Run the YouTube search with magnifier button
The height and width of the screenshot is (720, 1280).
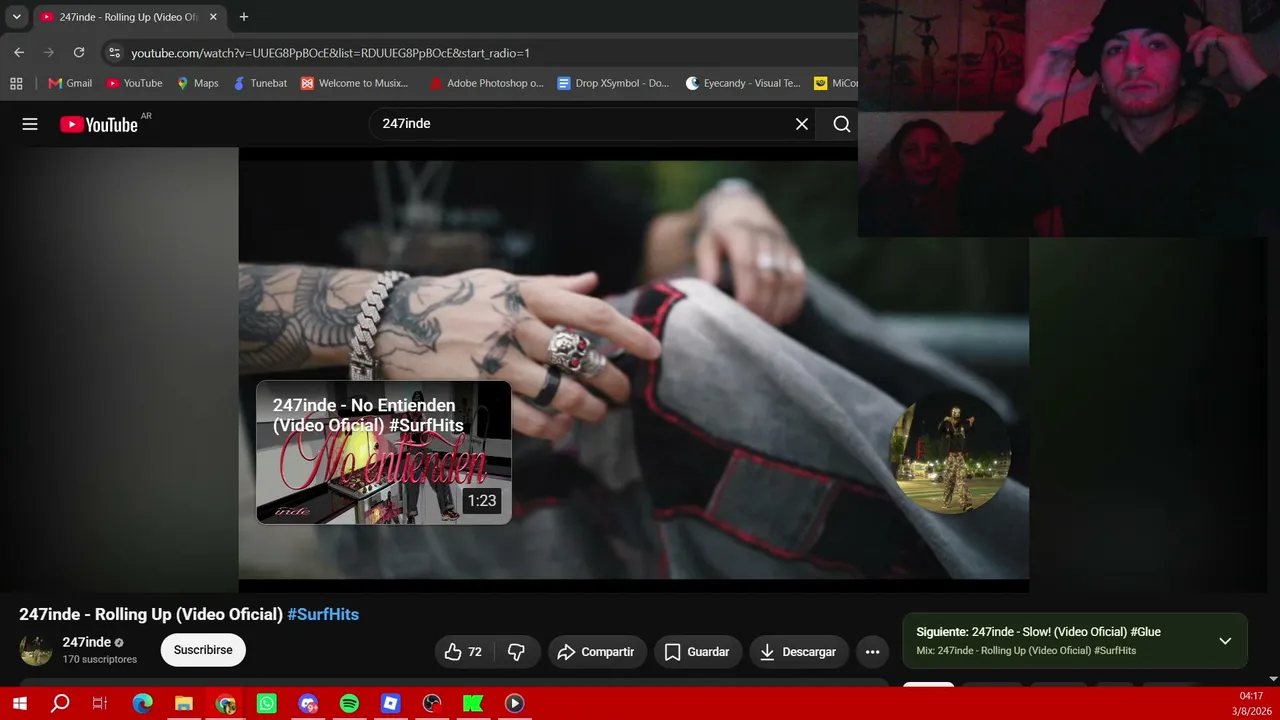point(842,124)
